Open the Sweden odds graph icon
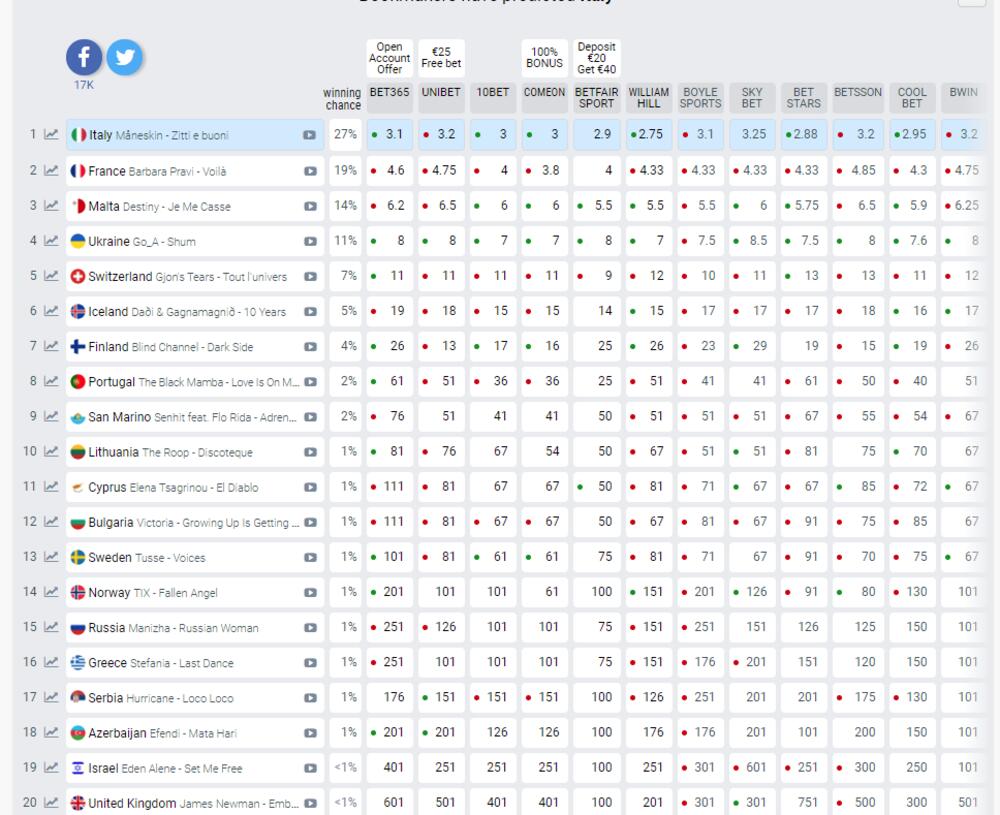The width and height of the screenshot is (1000, 815). click(51, 557)
